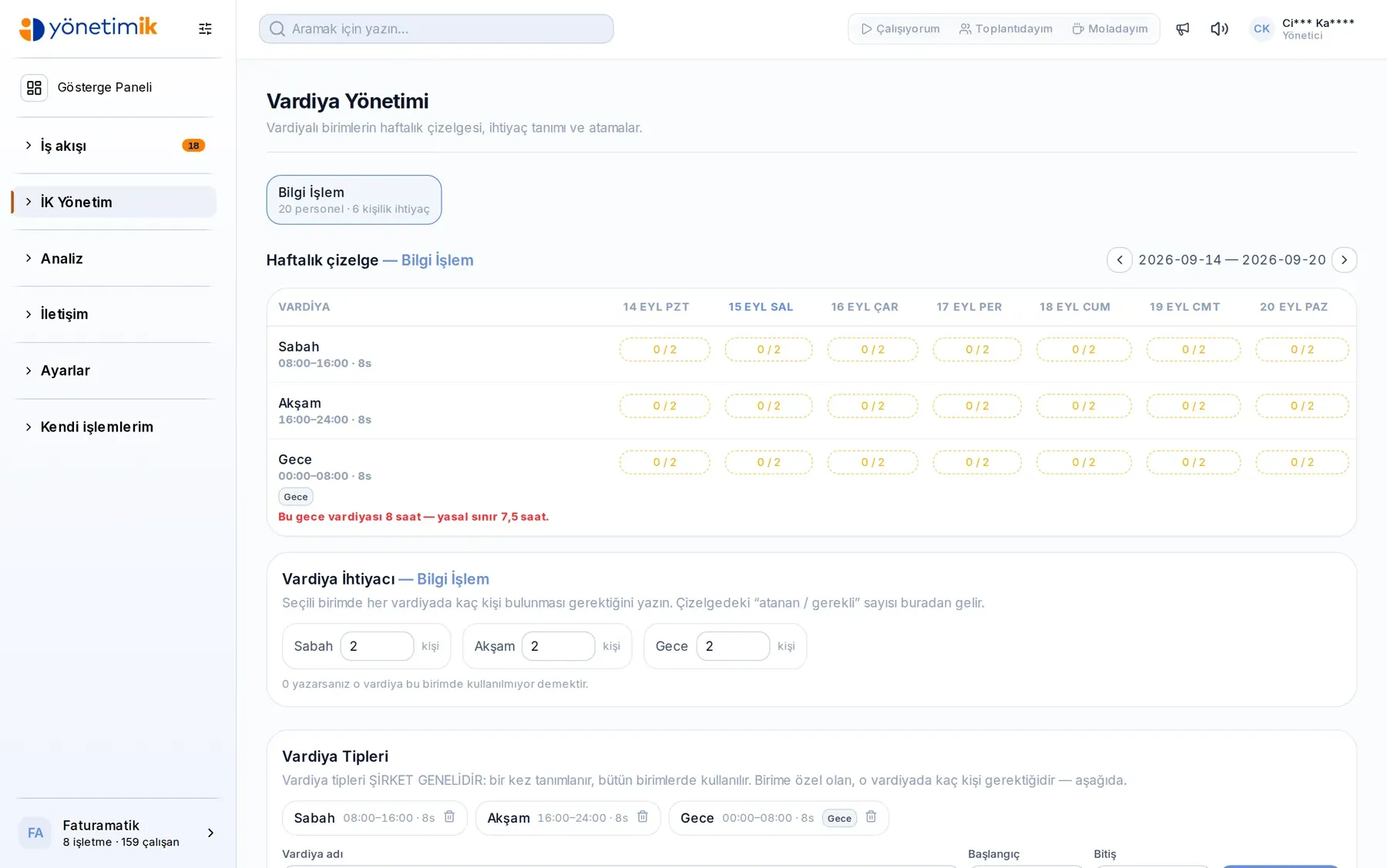Open Gösterge Paneli from the sidebar
1387x868 pixels.
point(114,88)
